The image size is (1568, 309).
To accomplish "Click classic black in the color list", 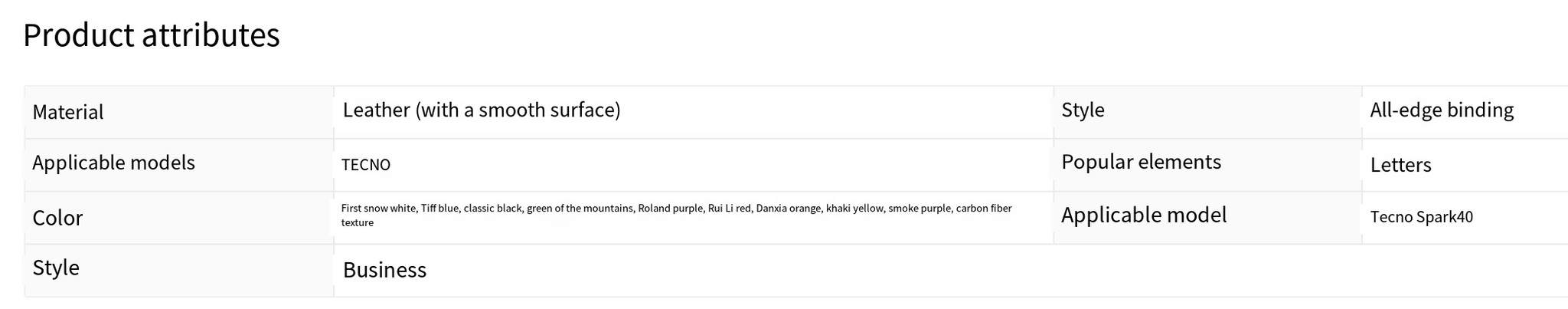I will point(492,209).
